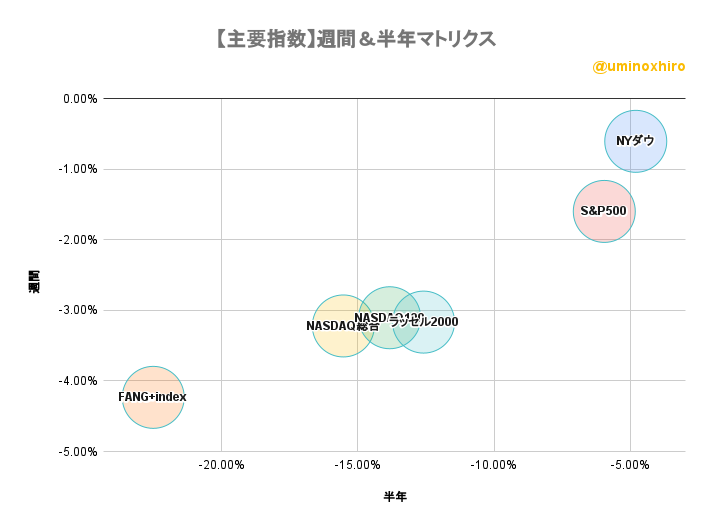
Task: Click the 0.00% y-axis label
Action: 80,99
